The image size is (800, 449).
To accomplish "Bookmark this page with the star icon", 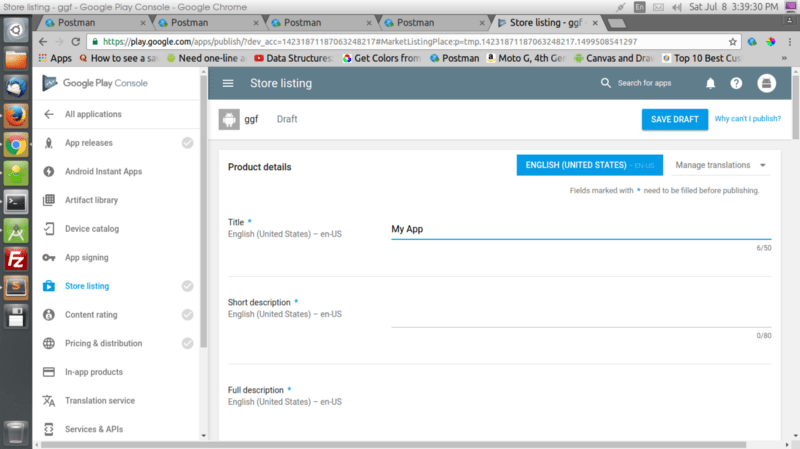I will click(x=733, y=42).
